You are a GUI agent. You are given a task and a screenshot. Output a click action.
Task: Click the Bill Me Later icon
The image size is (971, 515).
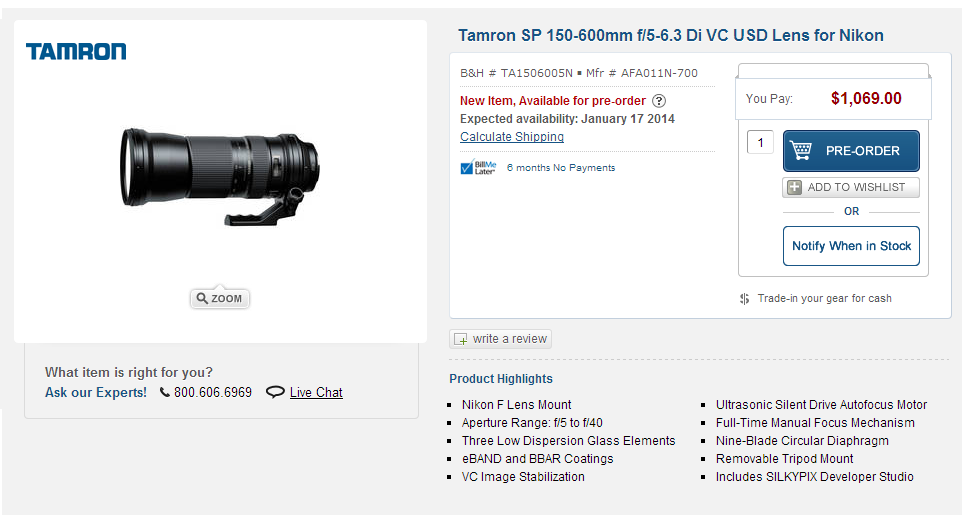pyautogui.click(x=478, y=167)
